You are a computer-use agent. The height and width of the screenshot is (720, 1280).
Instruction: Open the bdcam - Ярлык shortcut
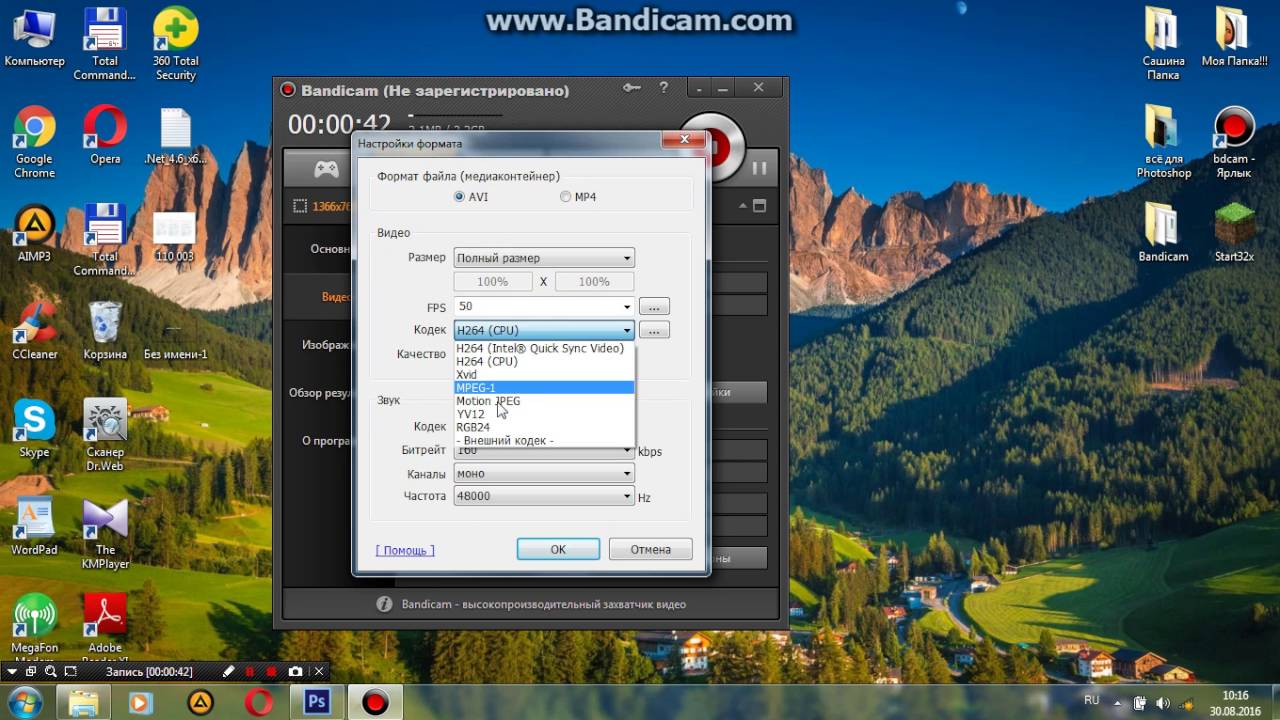pyautogui.click(x=1232, y=143)
